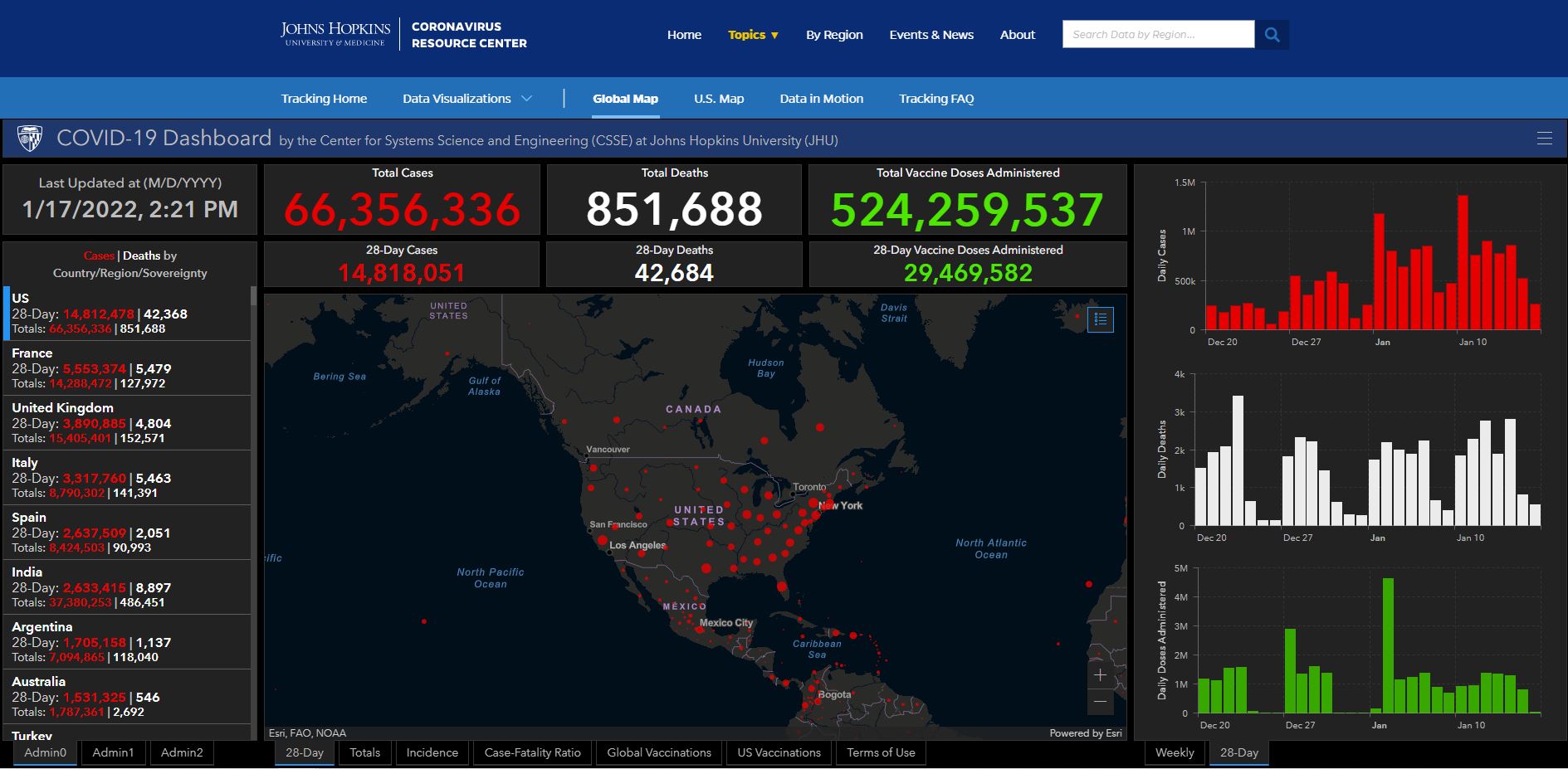Select the Italy row in country list

point(129,478)
